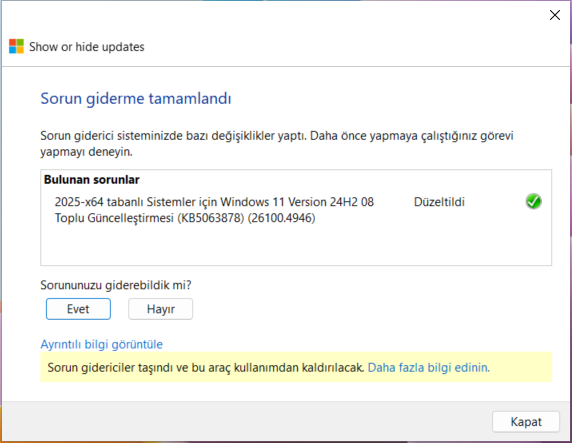Click the Evet button
Viewport: 572px width, 443px height.
[x=78, y=309]
